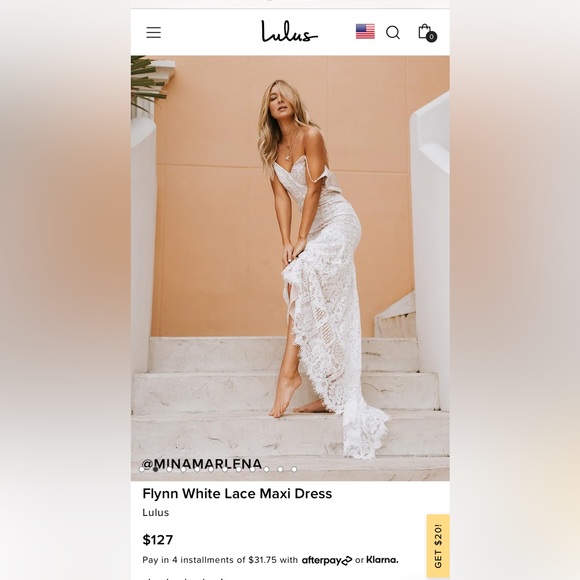Click the lace dress product photo

290,268
